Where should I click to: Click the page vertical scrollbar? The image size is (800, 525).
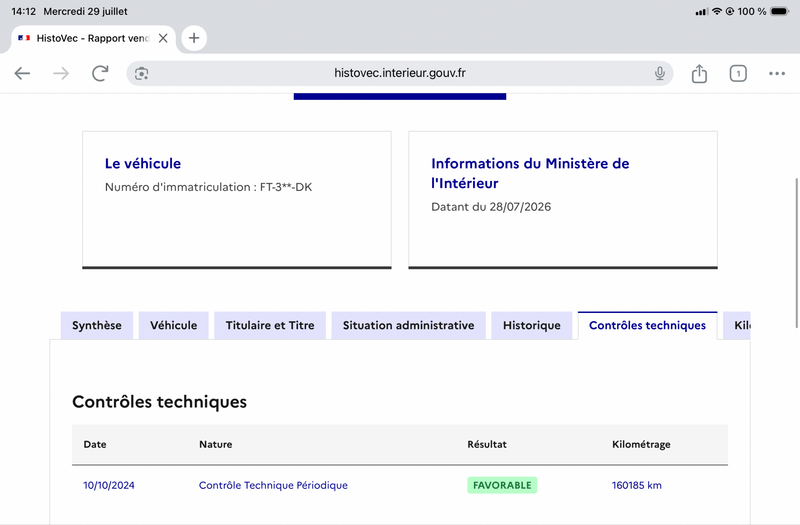796,253
